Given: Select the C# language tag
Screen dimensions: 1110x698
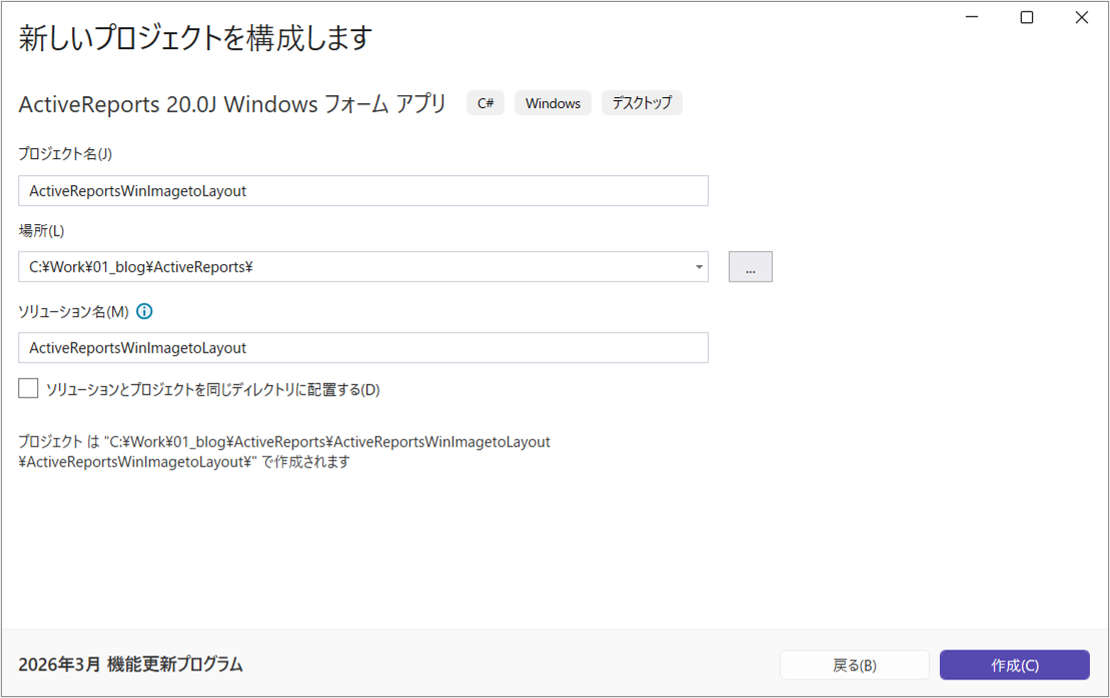Looking at the screenshot, I should tap(485, 103).
